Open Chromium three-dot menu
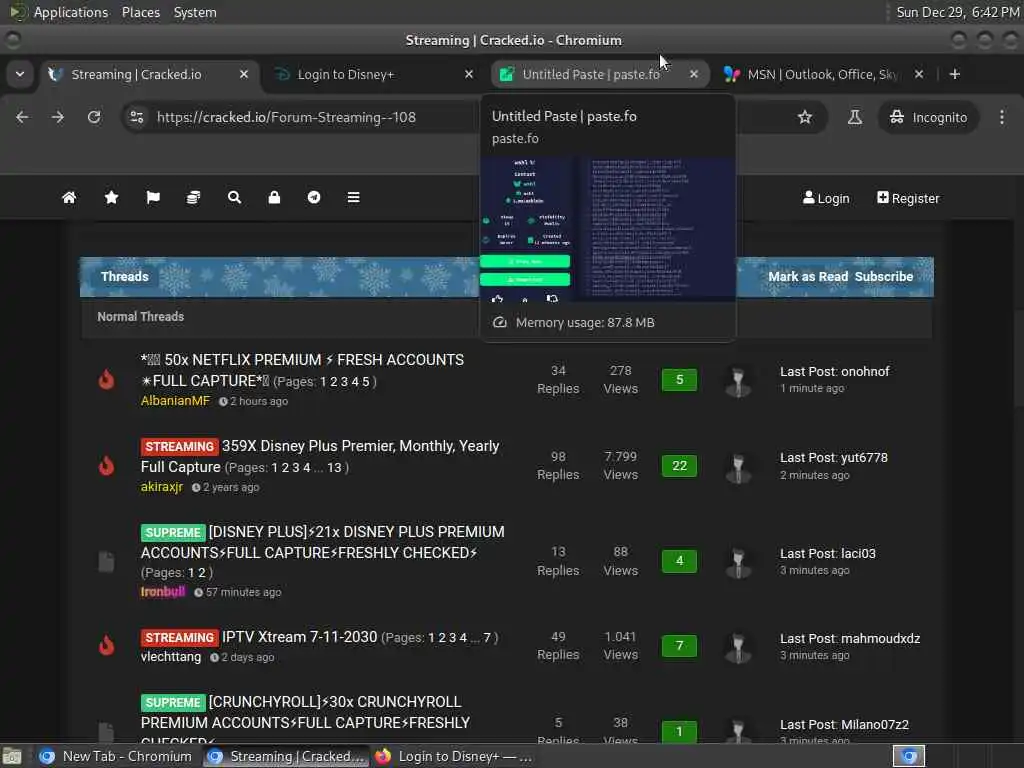The height and width of the screenshot is (768, 1024). (1002, 117)
